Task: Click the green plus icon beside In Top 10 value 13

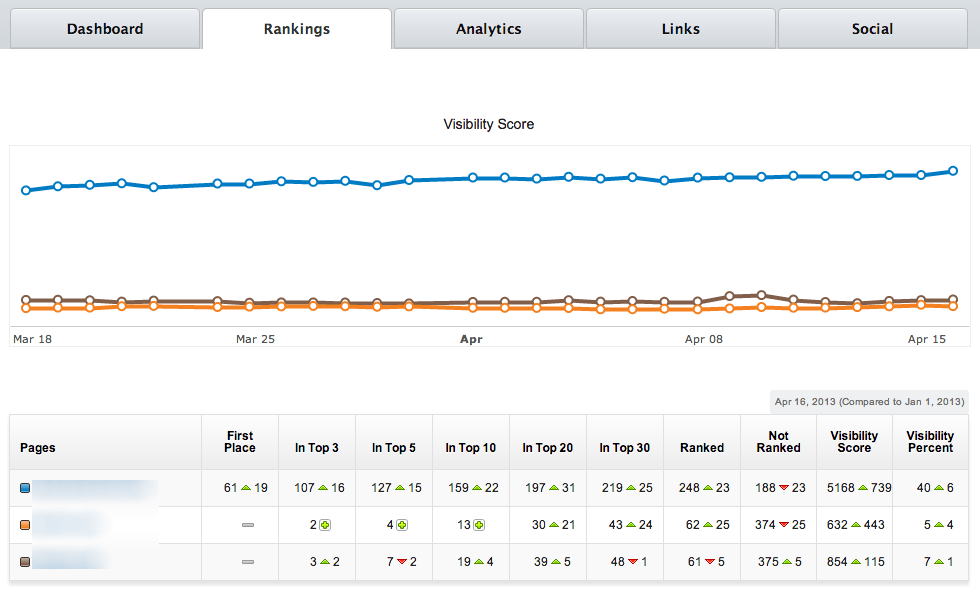Action: (479, 525)
